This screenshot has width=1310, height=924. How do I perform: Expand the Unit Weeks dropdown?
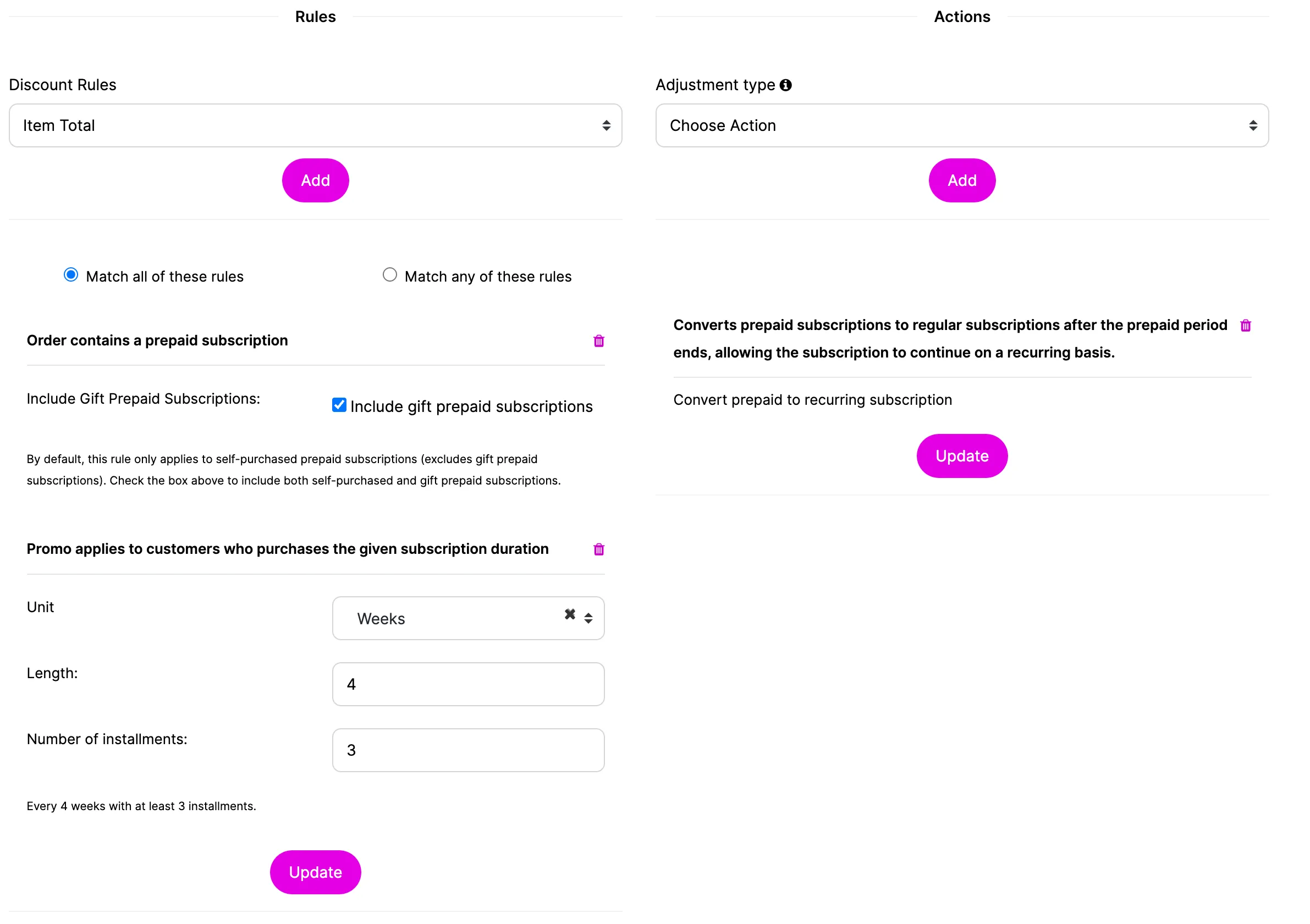point(468,618)
